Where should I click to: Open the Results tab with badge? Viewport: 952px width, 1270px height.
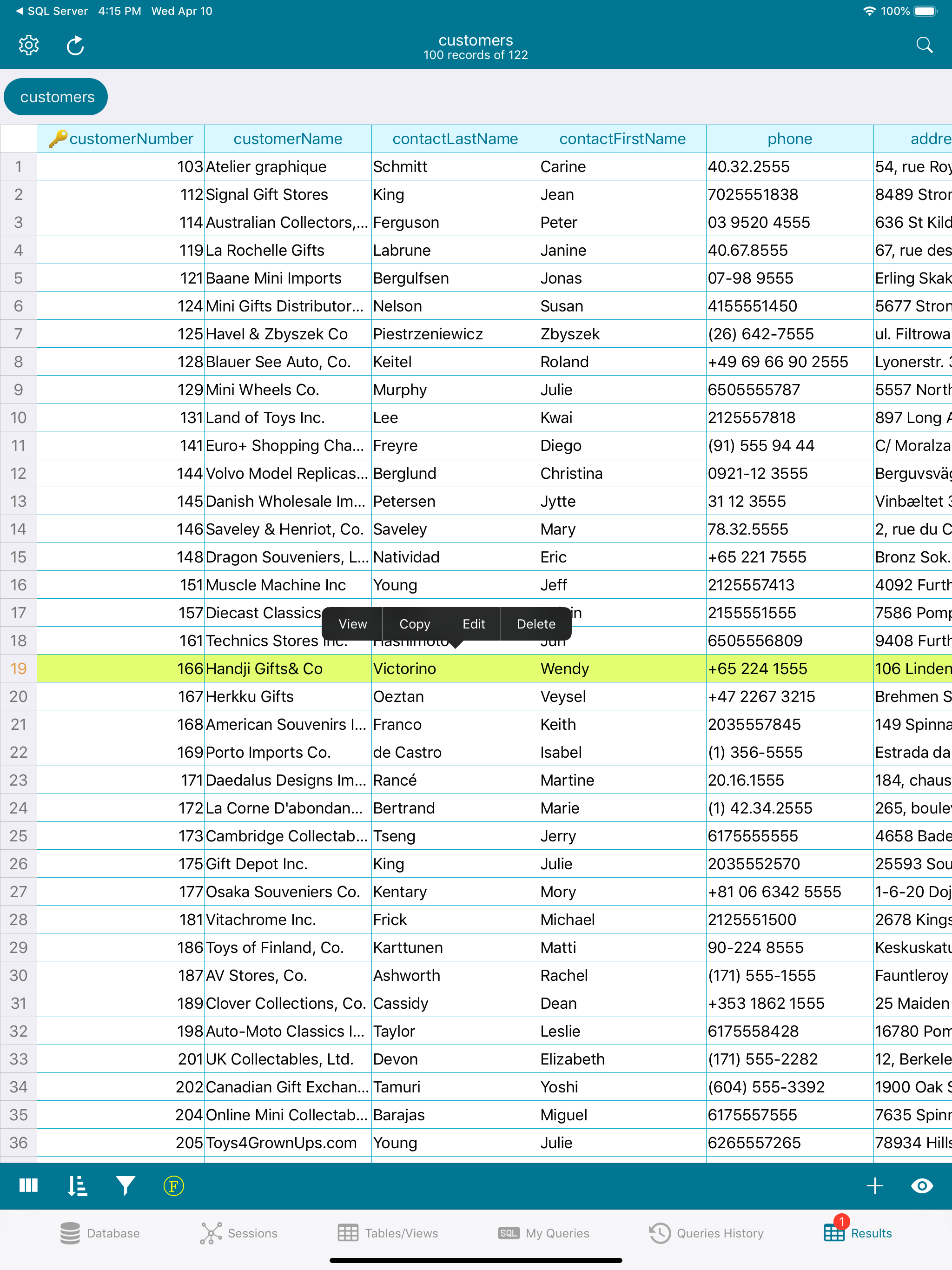tap(858, 1233)
